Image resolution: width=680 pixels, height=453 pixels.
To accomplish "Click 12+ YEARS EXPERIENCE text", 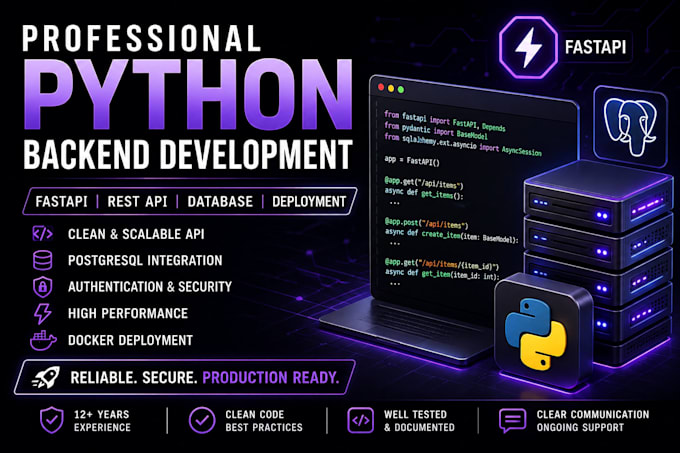I will click(102, 420).
